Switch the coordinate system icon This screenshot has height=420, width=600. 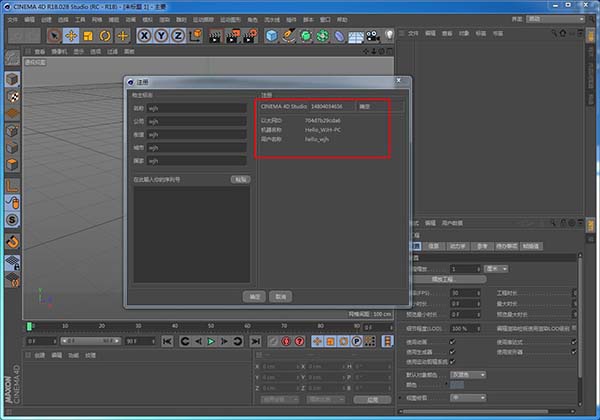(x=196, y=36)
